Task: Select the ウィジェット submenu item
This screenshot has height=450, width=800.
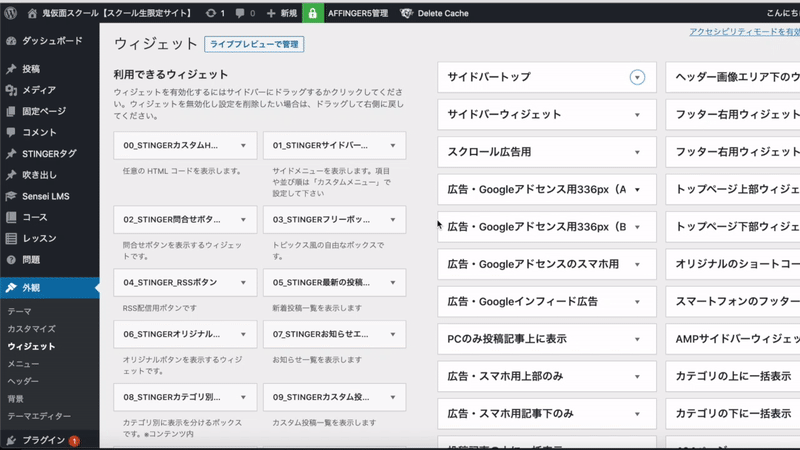Action: 31,346
